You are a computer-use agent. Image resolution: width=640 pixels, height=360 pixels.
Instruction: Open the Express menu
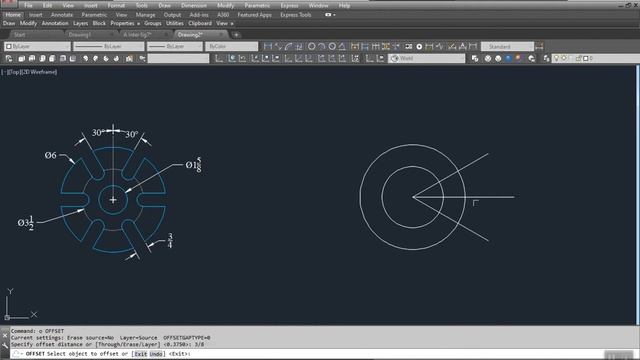click(289, 5)
